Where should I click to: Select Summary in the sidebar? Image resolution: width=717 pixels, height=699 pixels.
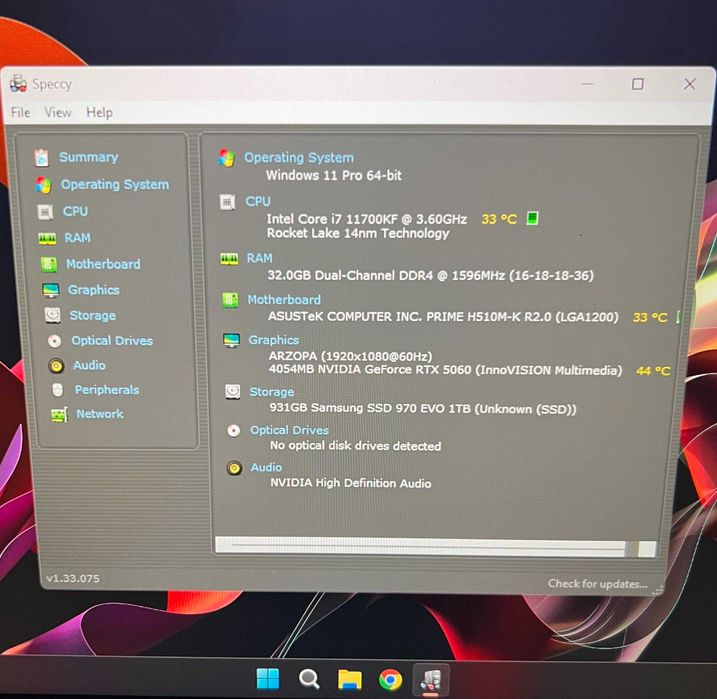(x=88, y=157)
